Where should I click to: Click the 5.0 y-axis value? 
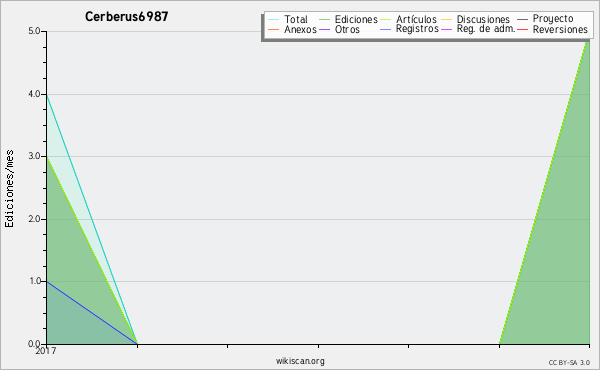click(x=34, y=31)
